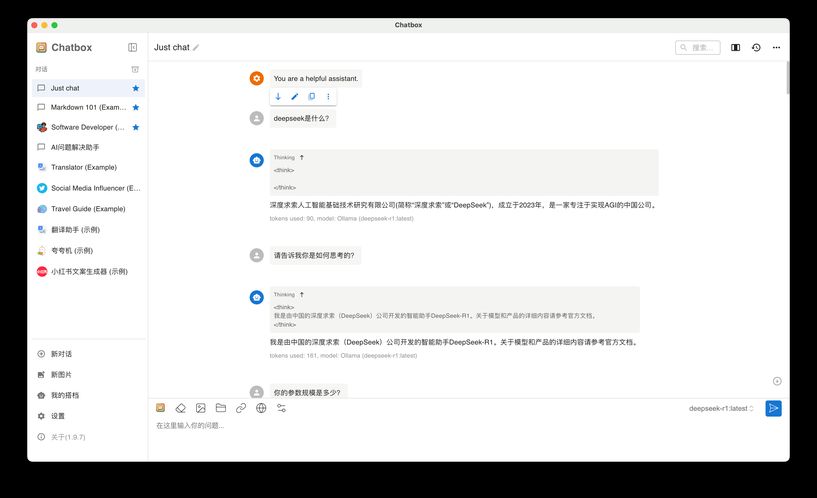Click the Chatbox logo in sidebar
The height and width of the screenshot is (498, 817).
[x=41, y=47]
